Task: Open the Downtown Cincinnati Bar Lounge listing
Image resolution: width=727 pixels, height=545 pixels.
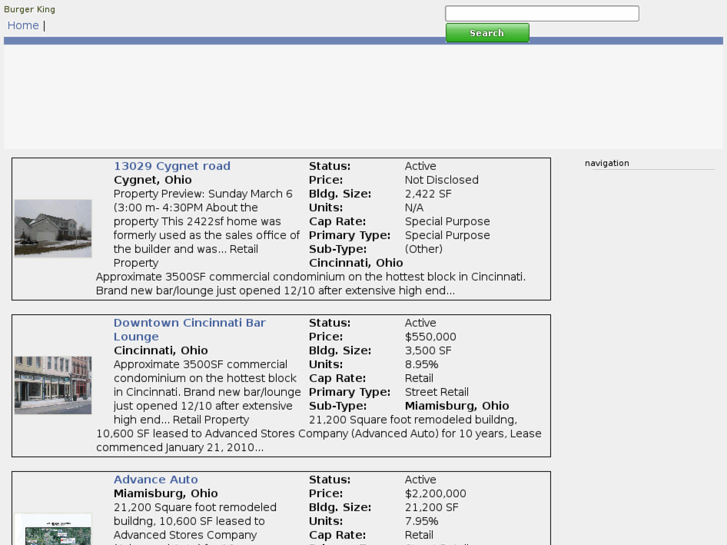Action: pyautogui.click(x=189, y=323)
